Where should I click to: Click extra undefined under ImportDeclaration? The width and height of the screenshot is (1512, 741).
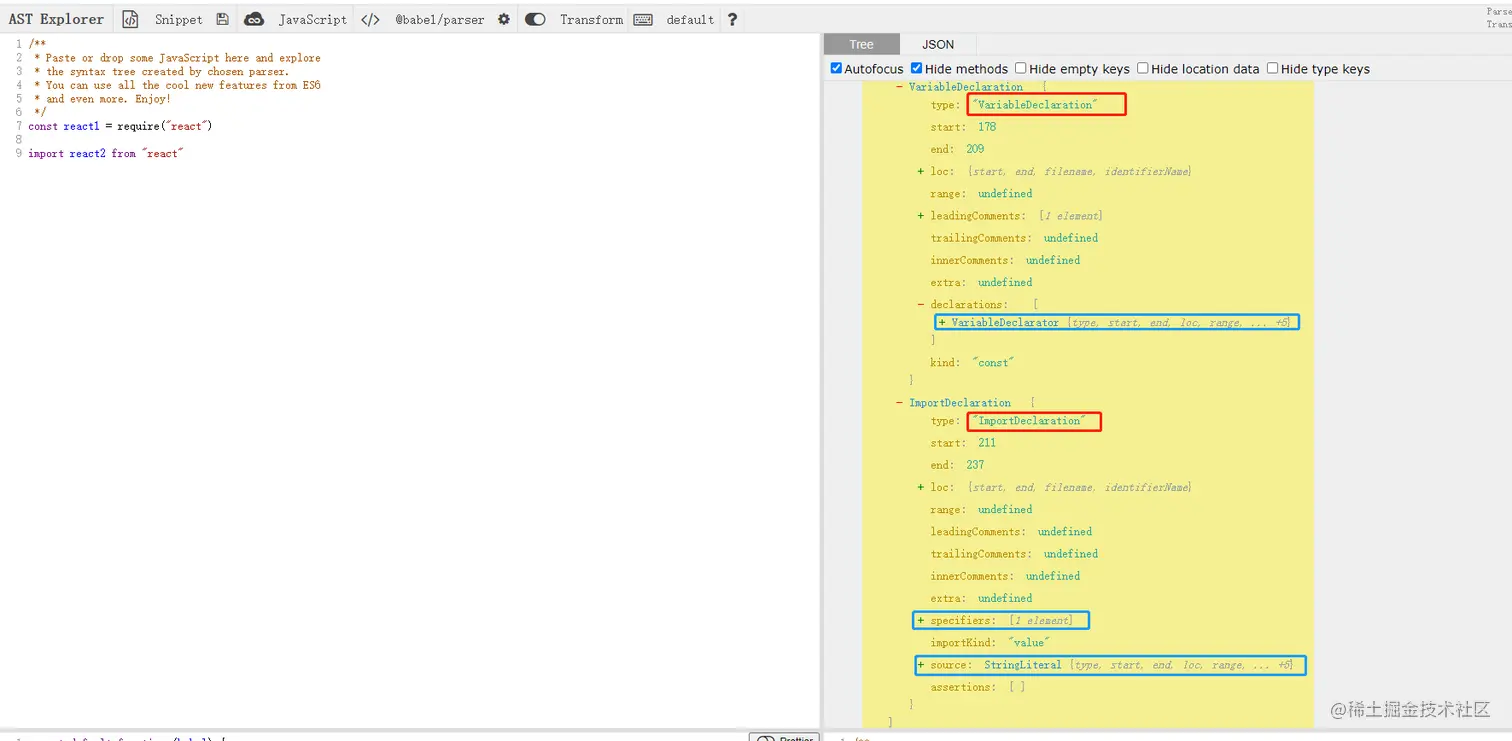point(981,598)
